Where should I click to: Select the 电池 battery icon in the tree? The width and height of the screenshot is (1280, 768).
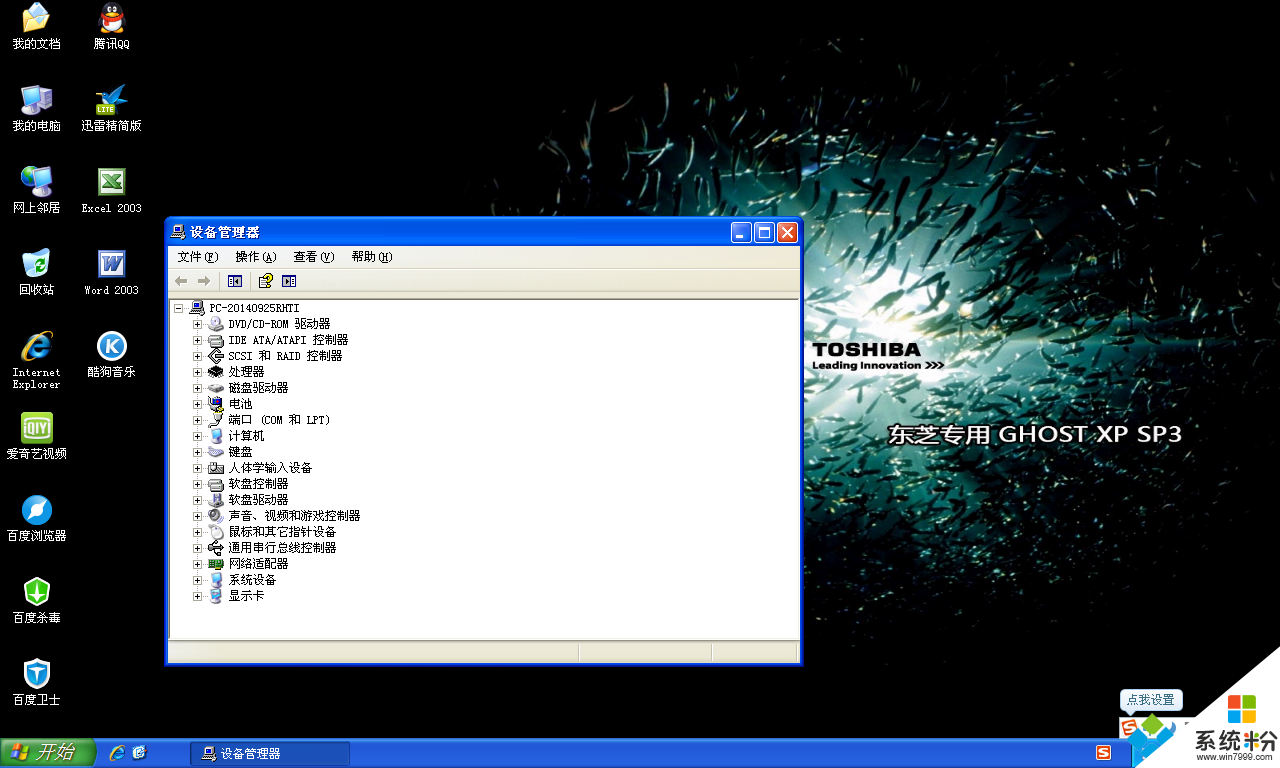tap(216, 404)
